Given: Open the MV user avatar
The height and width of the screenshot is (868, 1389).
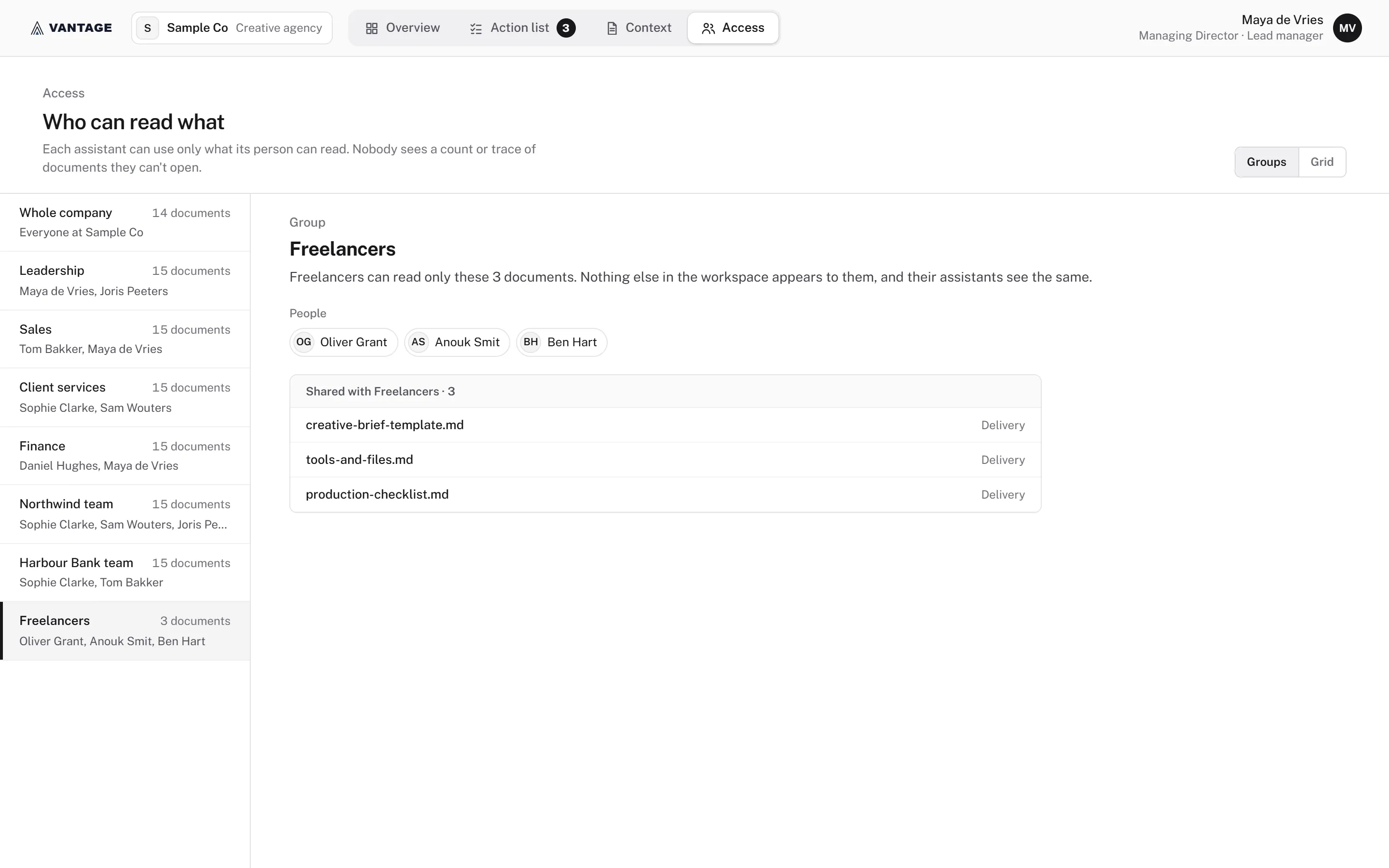Looking at the screenshot, I should pyautogui.click(x=1347, y=28).
